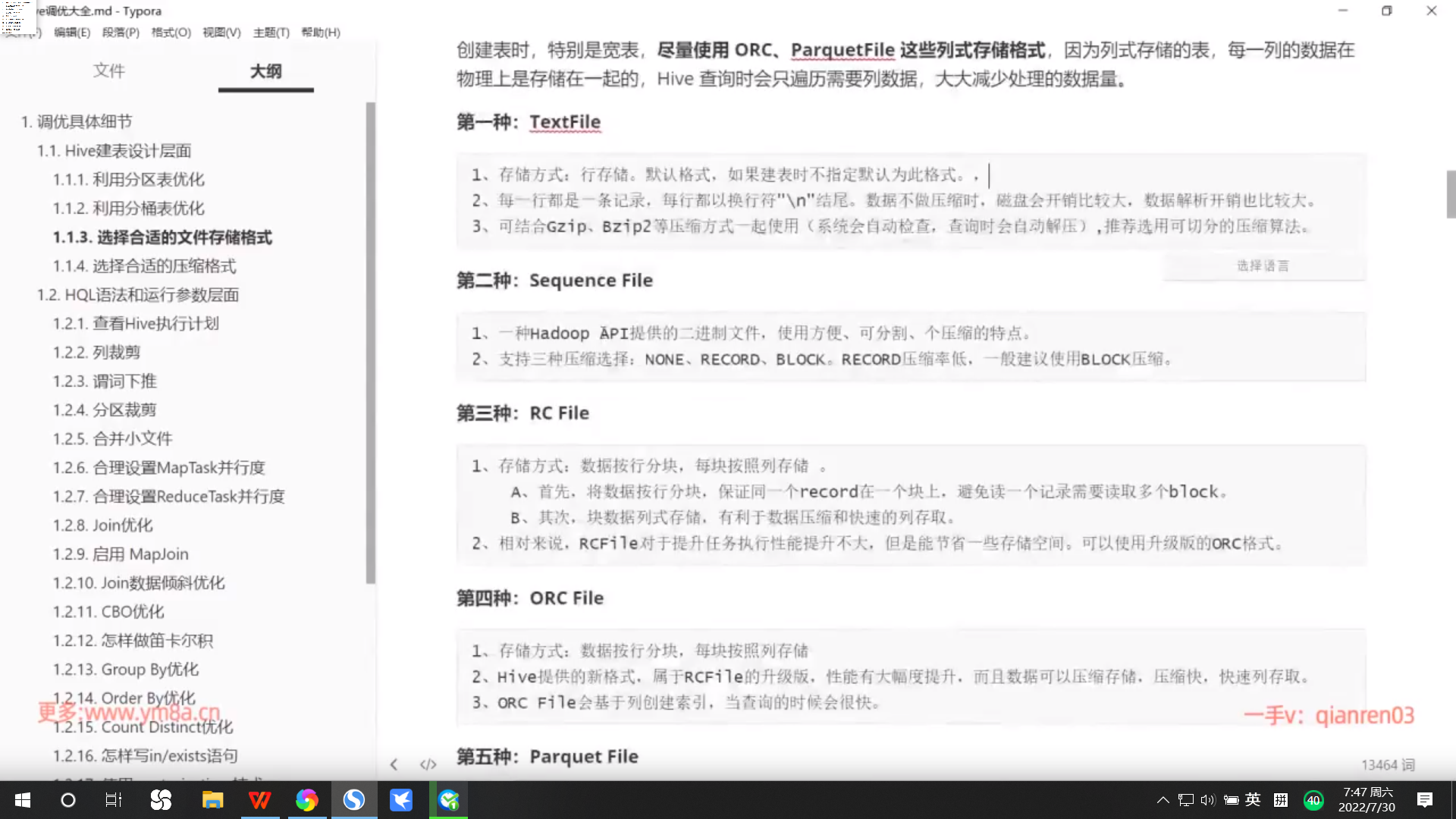Go to 1.1.4. 选择合适的压缩格式 heading
This screenshot has width=1456, height=819.
(x=144, y=266)
